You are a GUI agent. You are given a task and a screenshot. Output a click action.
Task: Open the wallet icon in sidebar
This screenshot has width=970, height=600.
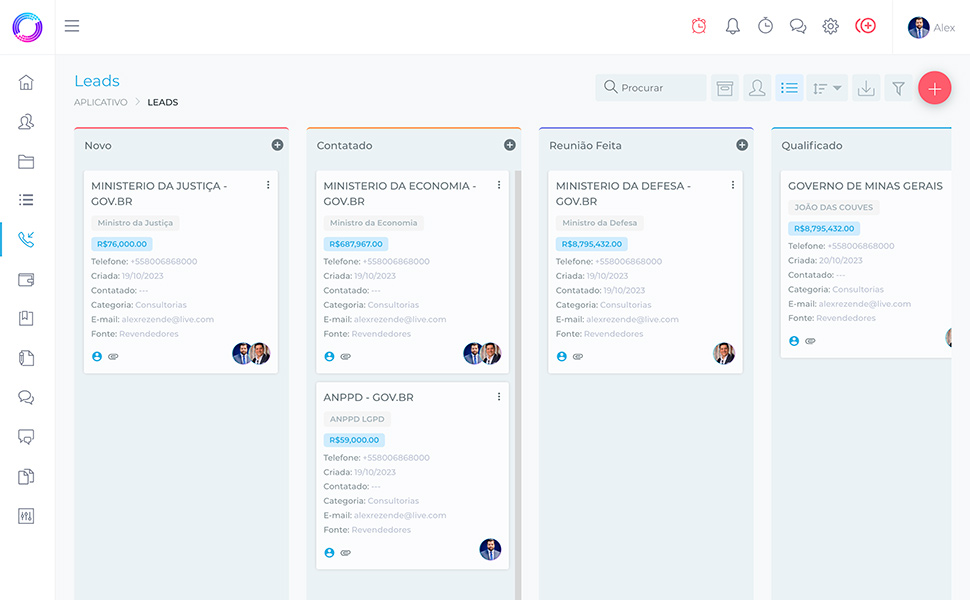[x=26, y=280]
